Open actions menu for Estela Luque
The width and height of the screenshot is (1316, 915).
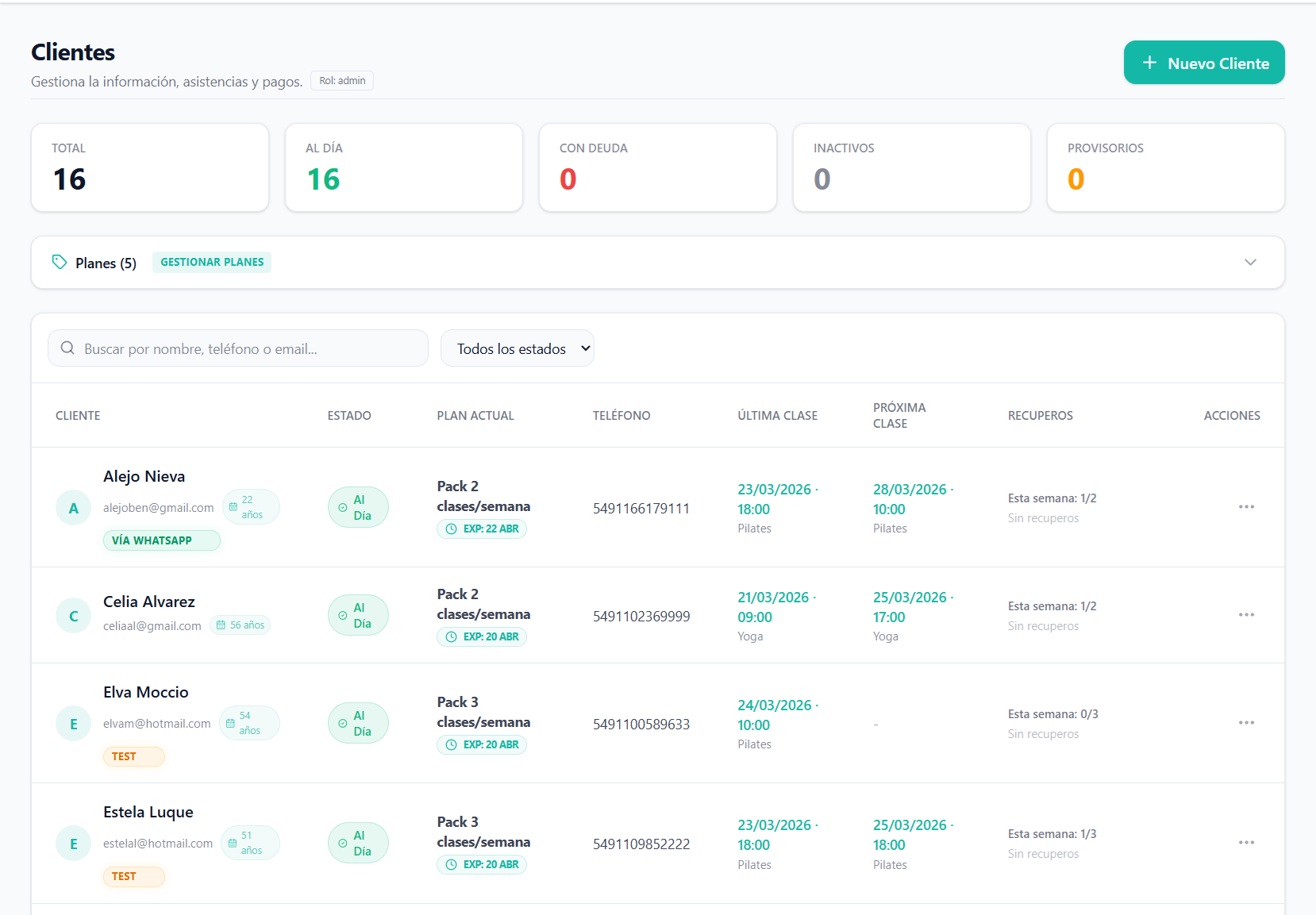1246,843
